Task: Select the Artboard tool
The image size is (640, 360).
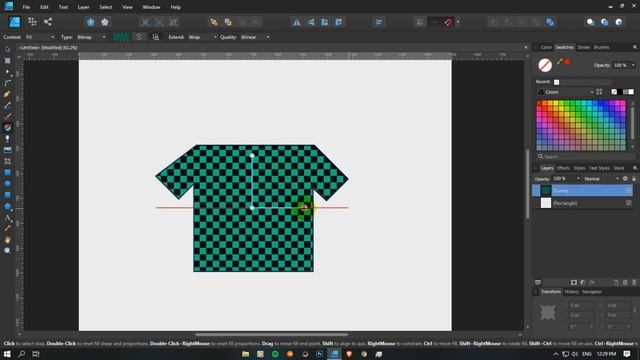Action: (7, 60)
